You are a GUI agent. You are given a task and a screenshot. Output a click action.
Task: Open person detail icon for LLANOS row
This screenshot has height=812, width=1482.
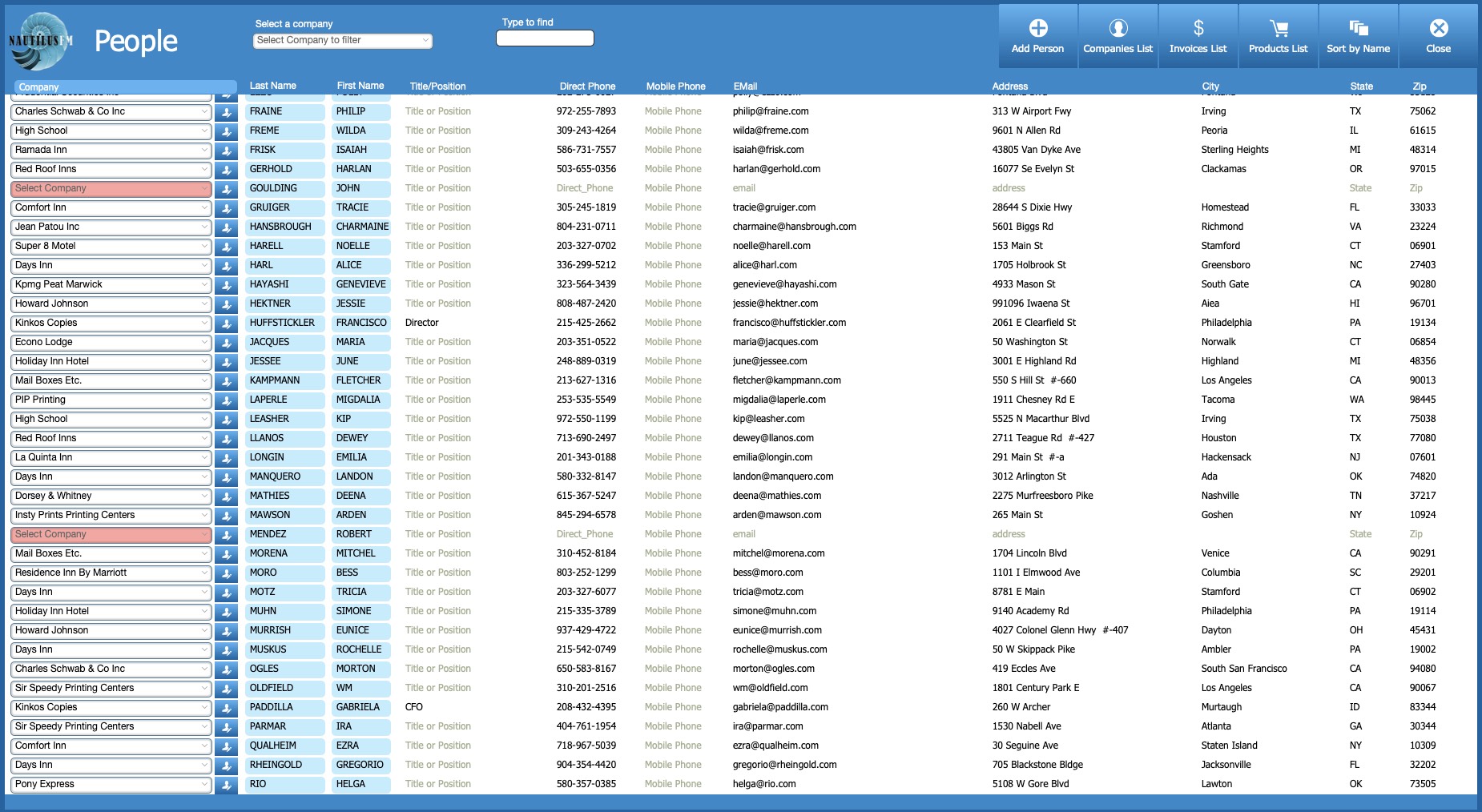tap(226, 439)
